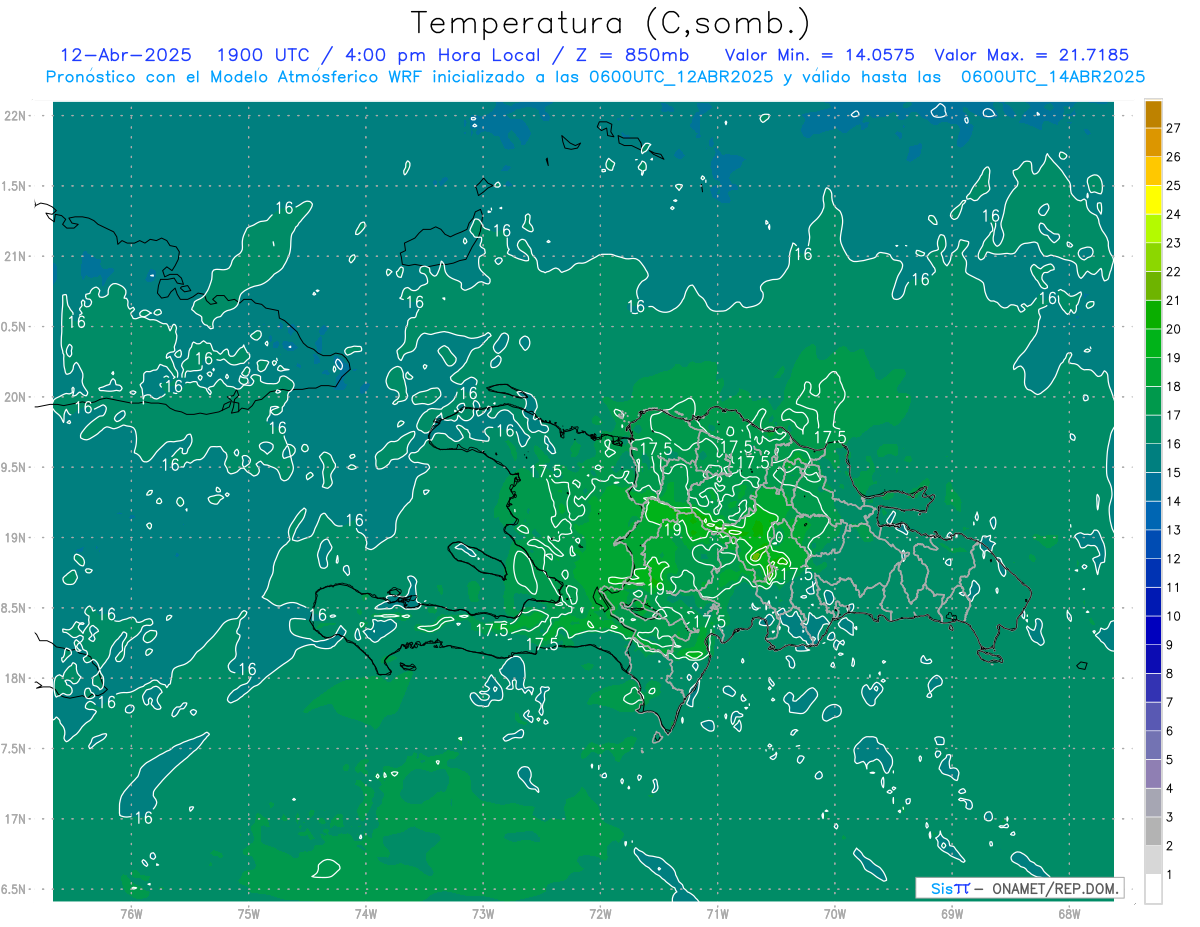Click the "70W" longitude axis label

[835, 914]
